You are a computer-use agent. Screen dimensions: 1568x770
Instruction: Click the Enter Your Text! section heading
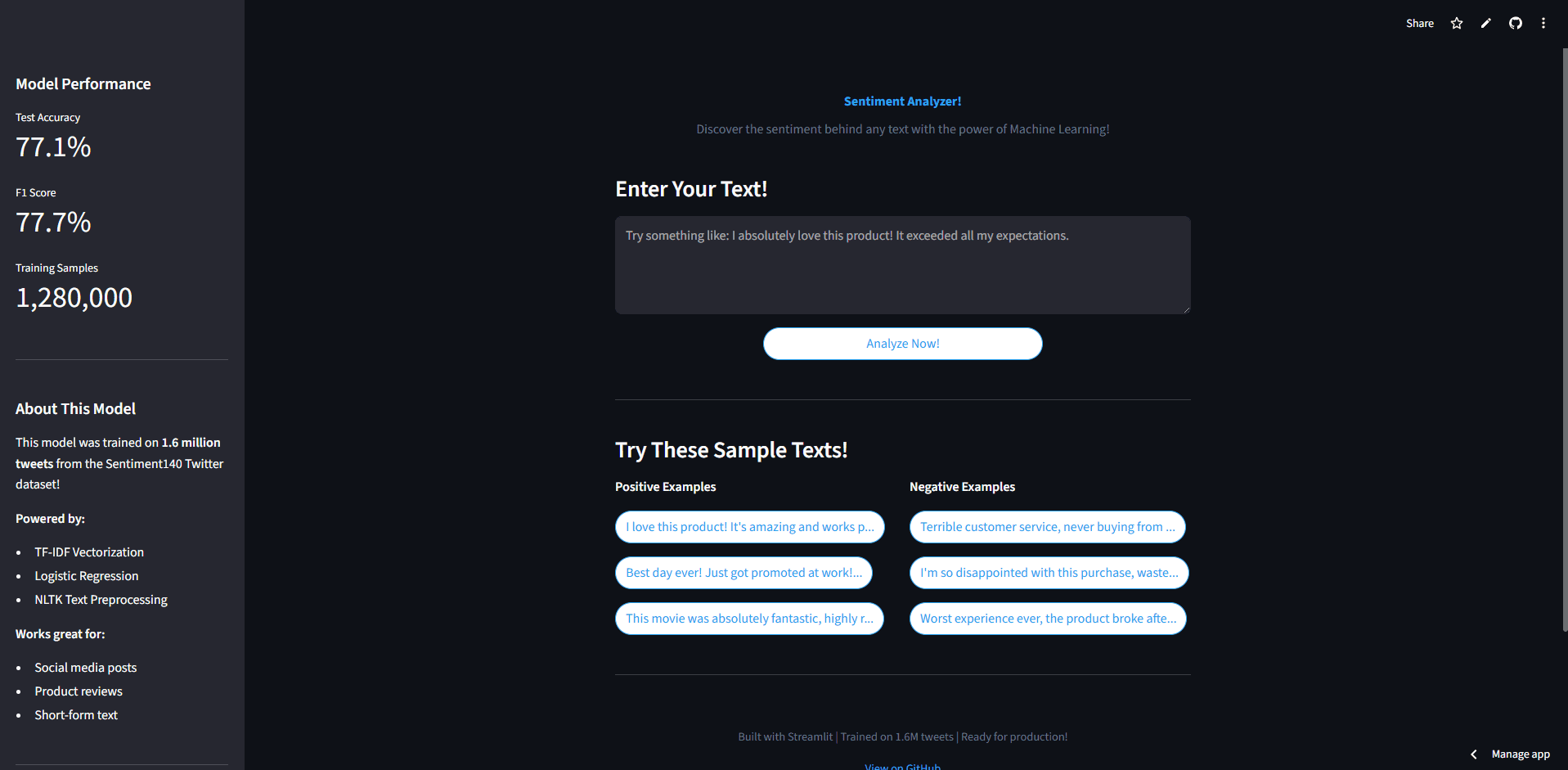pyautogui.click(x=691, y=188)
